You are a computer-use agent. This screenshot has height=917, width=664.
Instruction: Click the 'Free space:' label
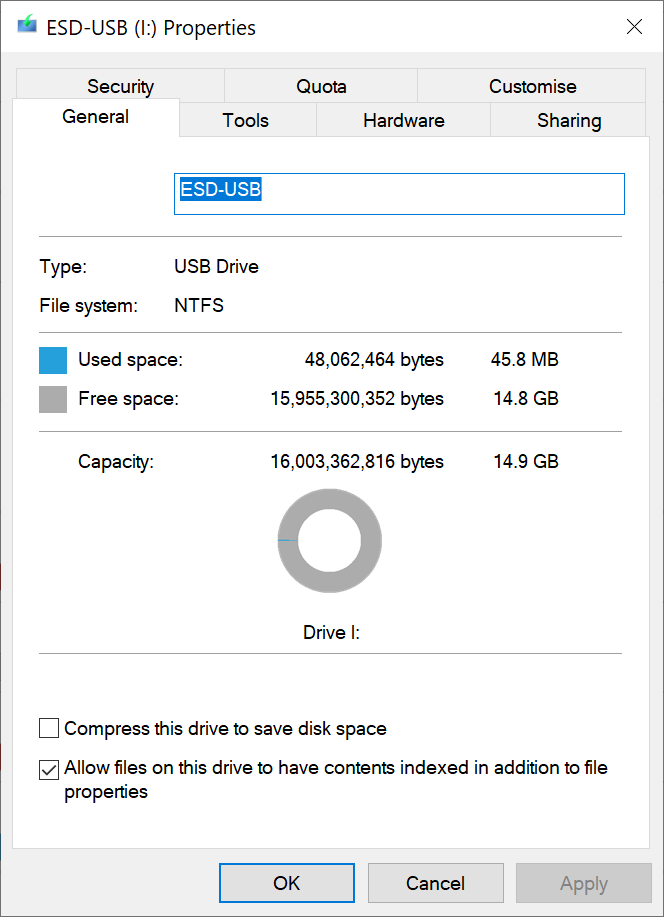[x=129, y=399]
